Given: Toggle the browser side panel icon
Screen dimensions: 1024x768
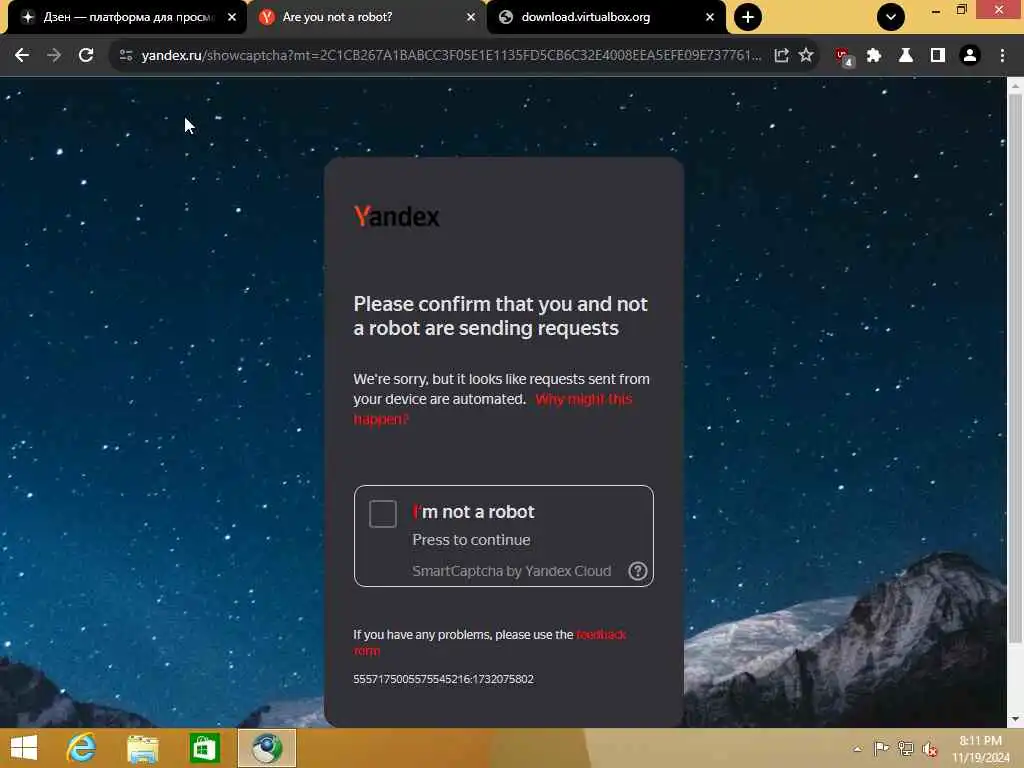Looking at the screenshot, I should click(x=938, y=56).
